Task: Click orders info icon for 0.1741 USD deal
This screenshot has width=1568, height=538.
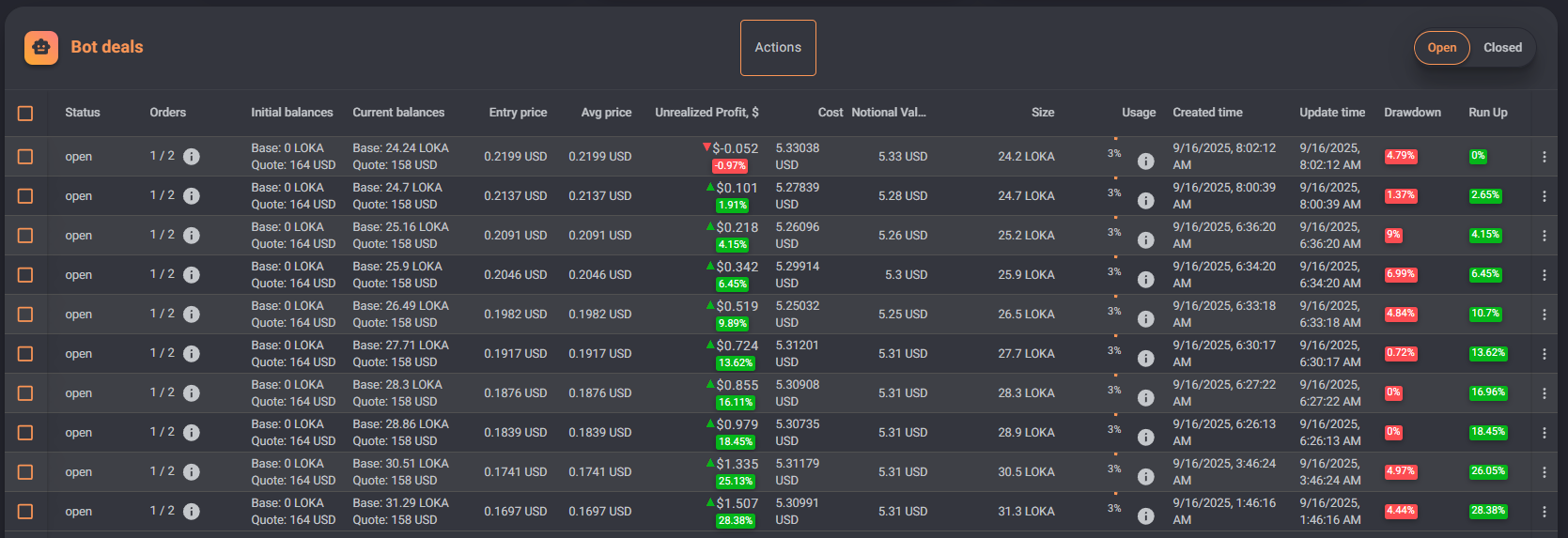Action: pyautogui.click(x=192, y=472)
